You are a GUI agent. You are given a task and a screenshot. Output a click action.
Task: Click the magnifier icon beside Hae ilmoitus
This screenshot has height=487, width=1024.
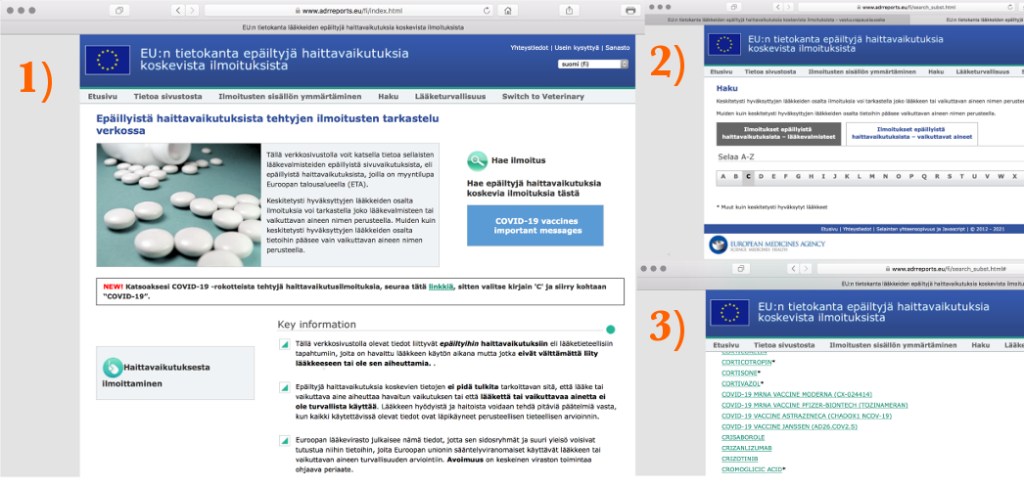(477, 160)
